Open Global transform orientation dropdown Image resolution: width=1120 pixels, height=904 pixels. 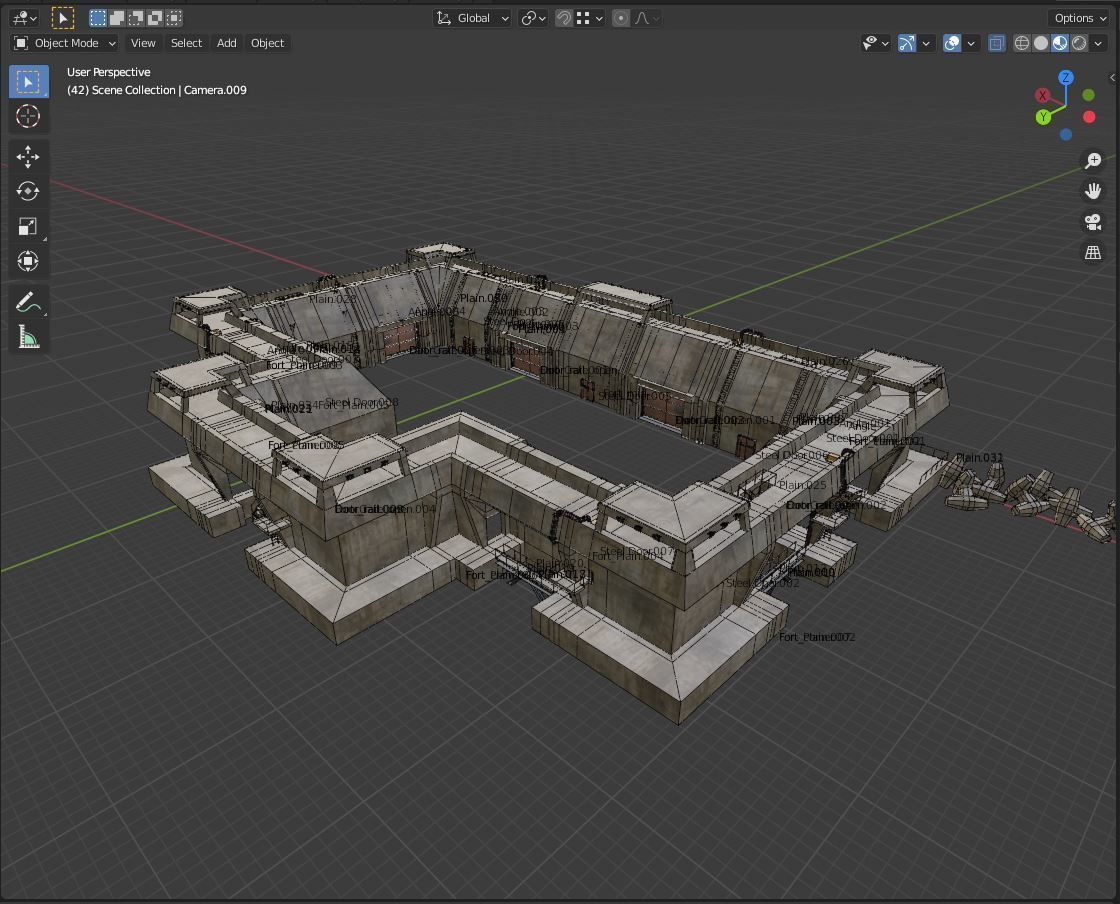tap(472, 18)
